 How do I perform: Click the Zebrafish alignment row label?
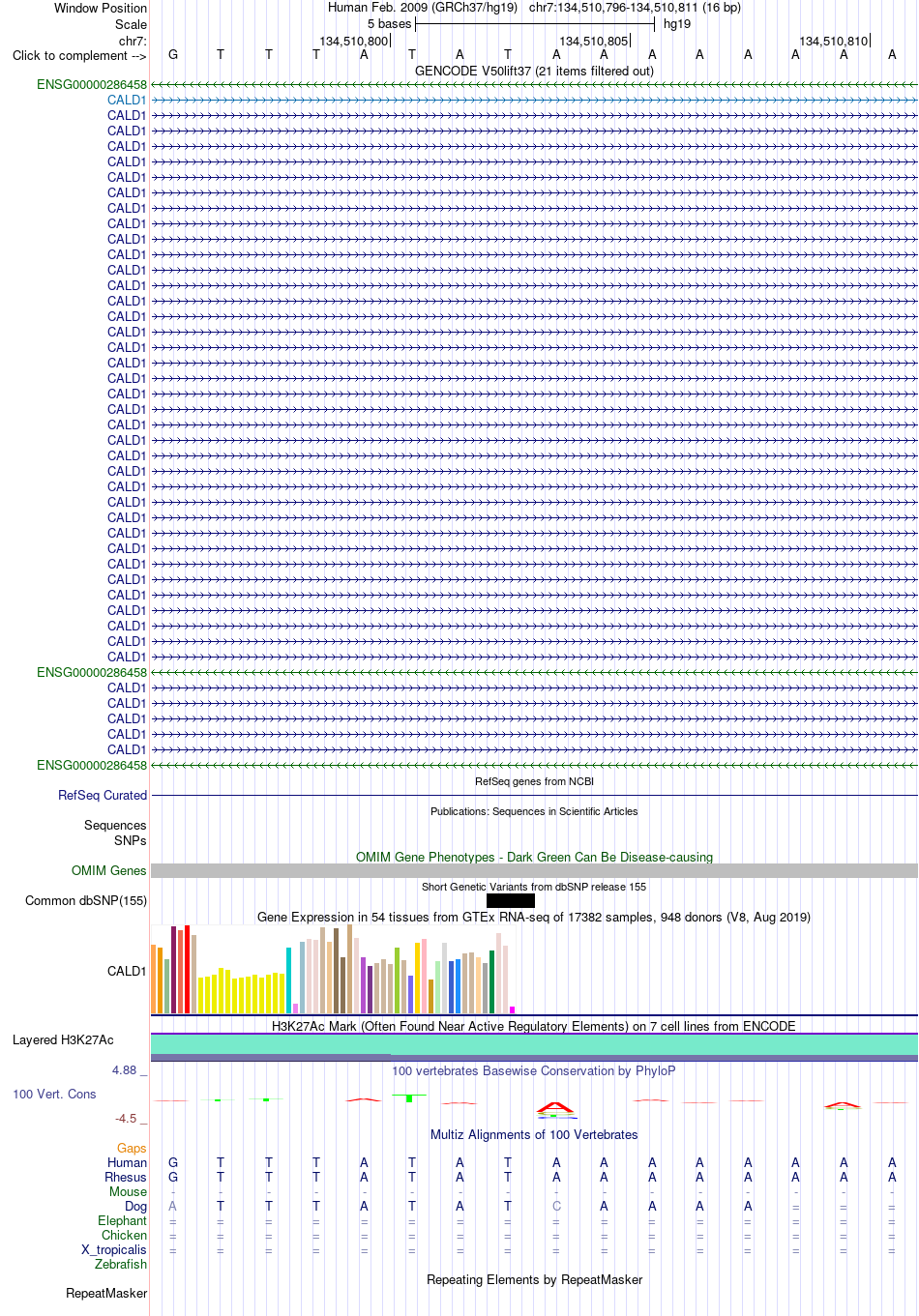click(121, 1264)
